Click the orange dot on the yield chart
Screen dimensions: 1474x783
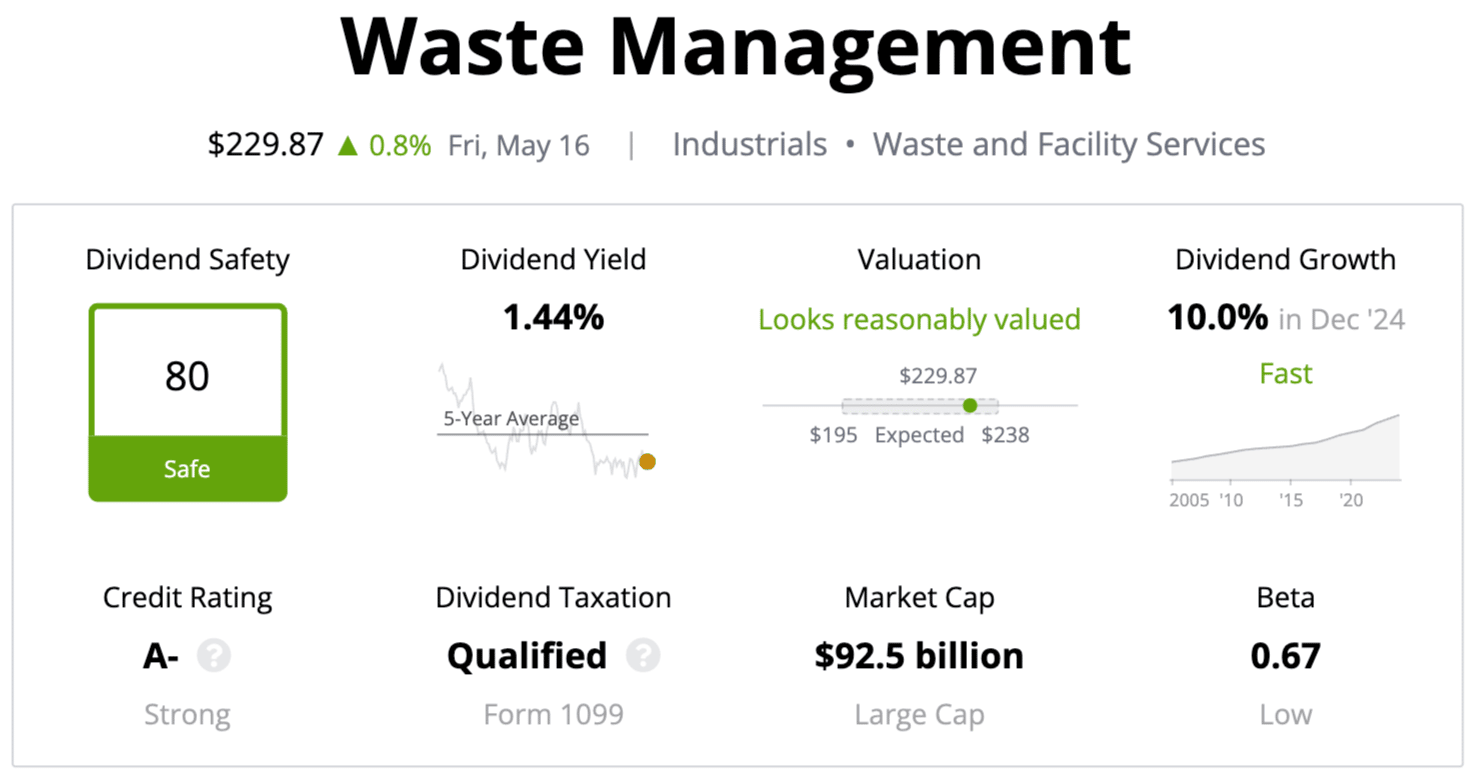pyautogui.click(x=647, y=461)
